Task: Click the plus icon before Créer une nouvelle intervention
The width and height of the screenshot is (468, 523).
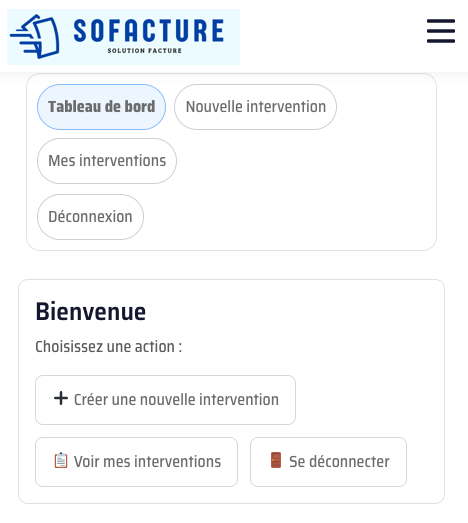Action: click(x=61, y=399)
